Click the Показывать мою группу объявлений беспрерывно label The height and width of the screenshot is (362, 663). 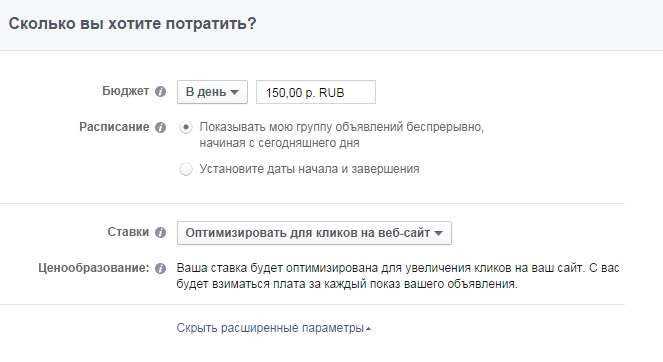pyautogui.click(x=342, y=135)
